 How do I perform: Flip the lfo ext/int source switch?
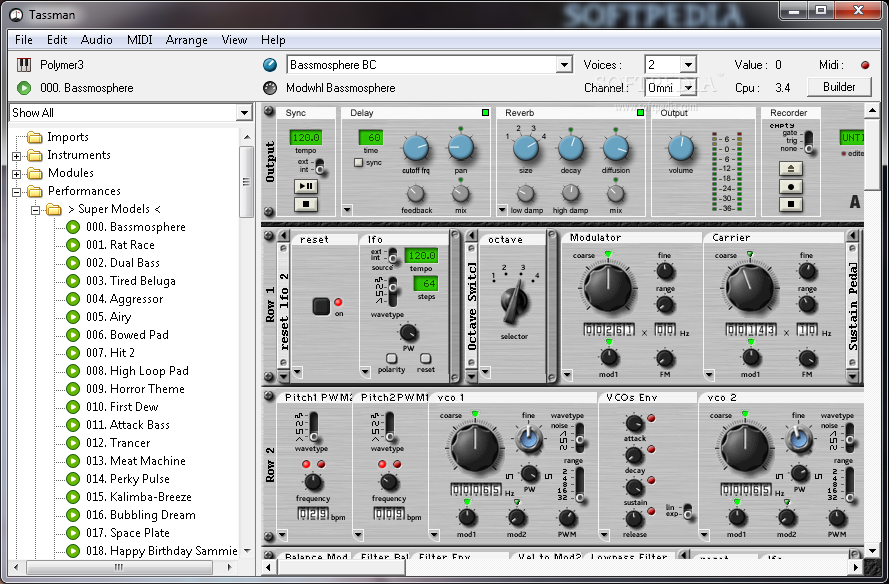pyautogui.click(x=392, y=255)
